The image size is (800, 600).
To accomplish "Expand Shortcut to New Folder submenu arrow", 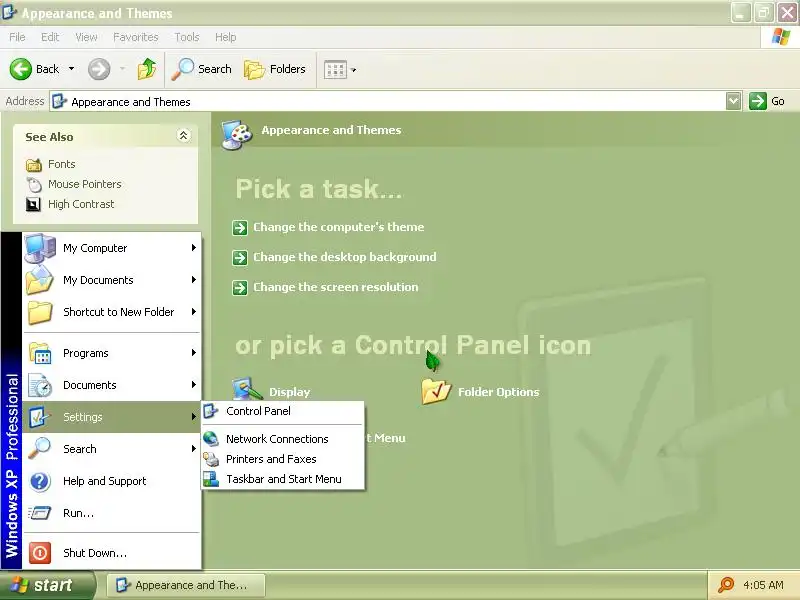I will 194,312.
